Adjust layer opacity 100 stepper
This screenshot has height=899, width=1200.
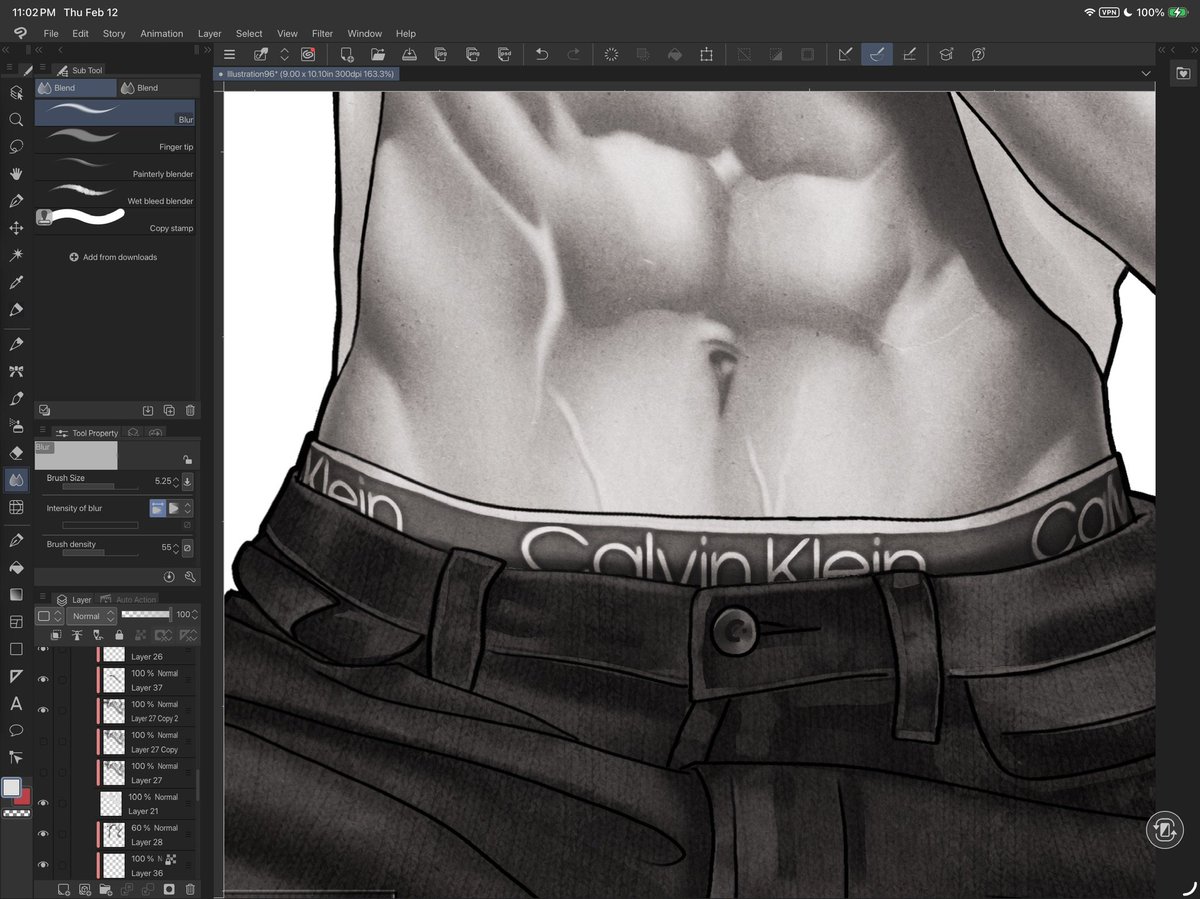point(196,615)
